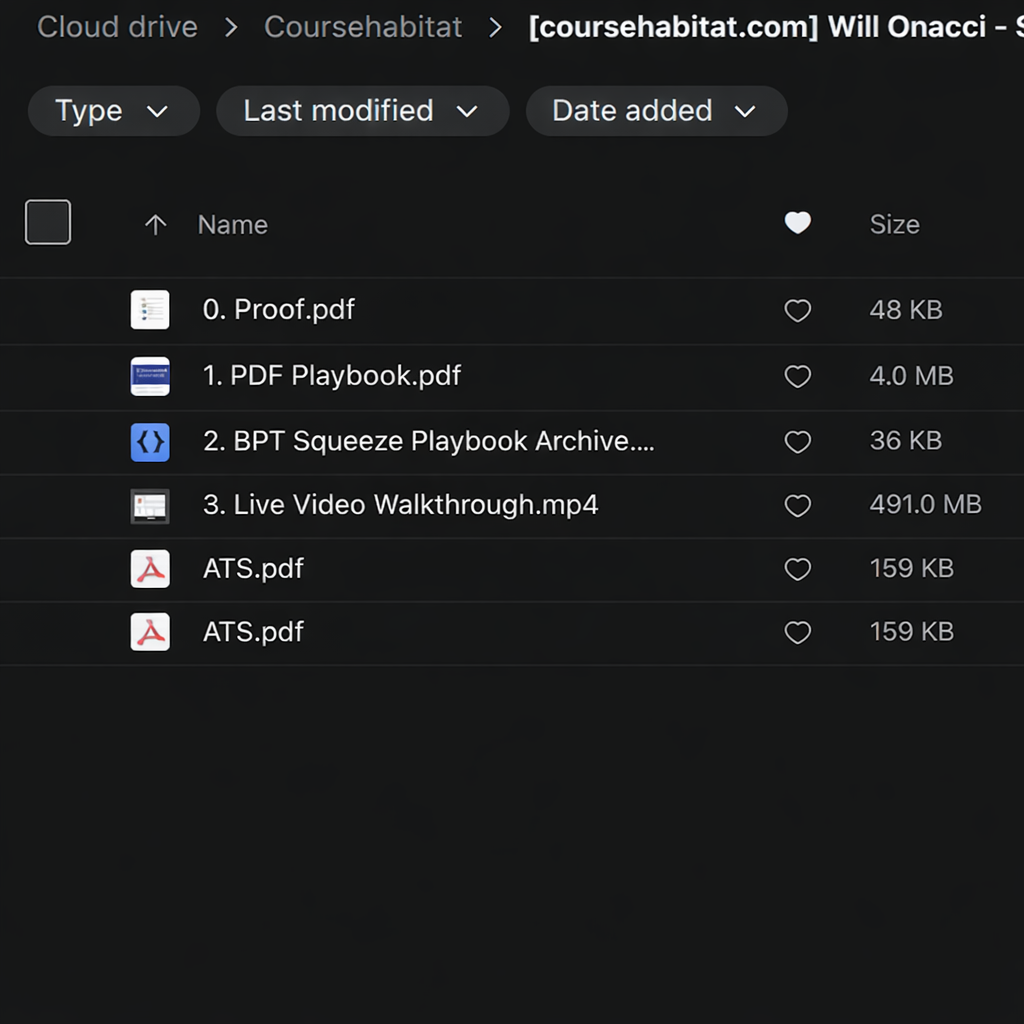Mark BPT Squeeze Playbook Archive as favorite
Image resolution: width=1024 pixels, height=1024 pixels.
797,442
